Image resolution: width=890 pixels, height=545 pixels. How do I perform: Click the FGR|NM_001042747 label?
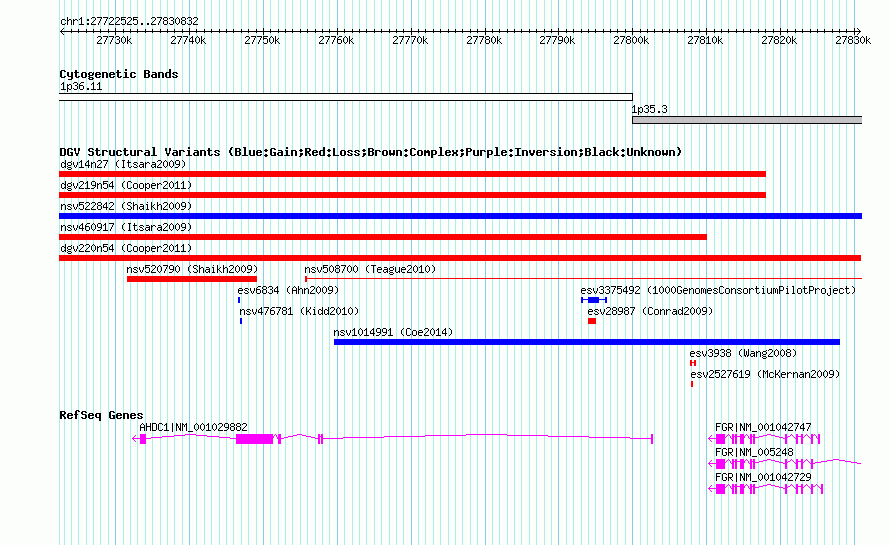pyautogui.click(x=763, y=427)
